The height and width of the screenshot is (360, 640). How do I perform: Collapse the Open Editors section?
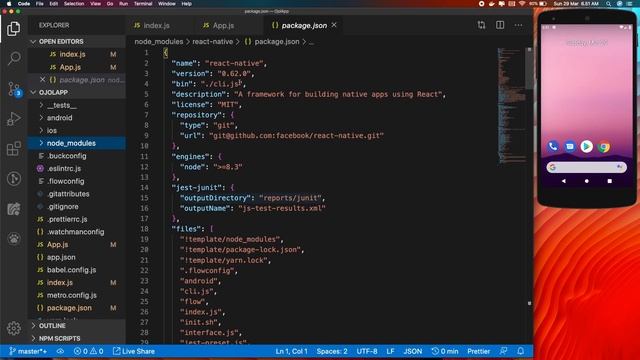[x=77, y=42]
